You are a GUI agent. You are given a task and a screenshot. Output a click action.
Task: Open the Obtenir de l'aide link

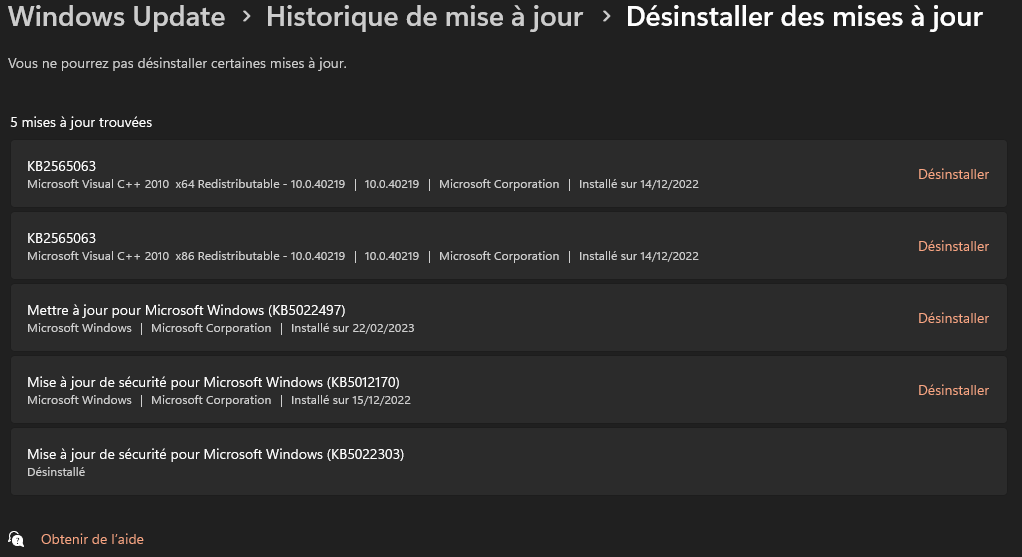tap(92, 539)
